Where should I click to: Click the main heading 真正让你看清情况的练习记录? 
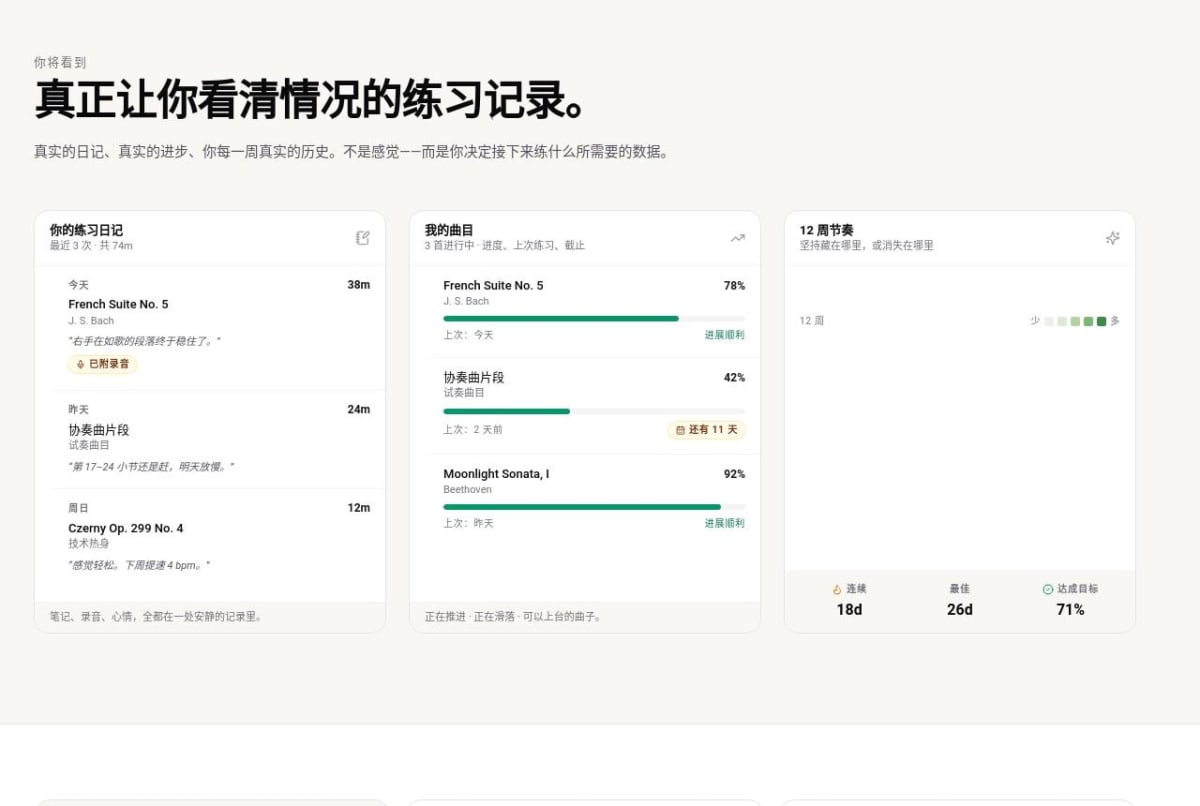[311, 100]
